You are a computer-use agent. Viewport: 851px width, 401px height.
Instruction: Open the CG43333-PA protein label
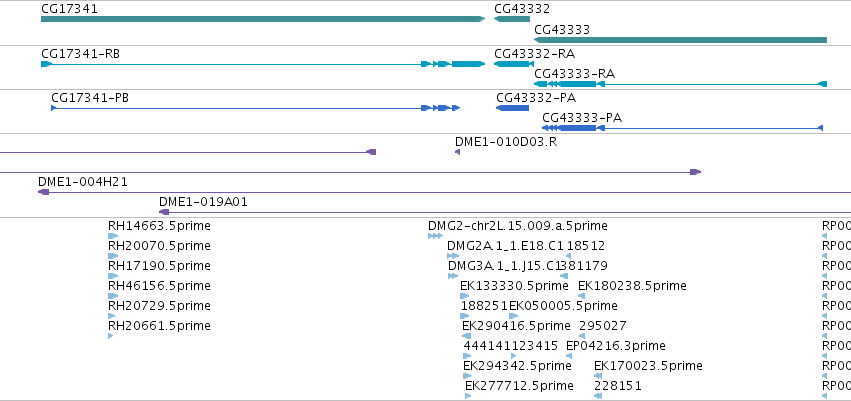582,118
